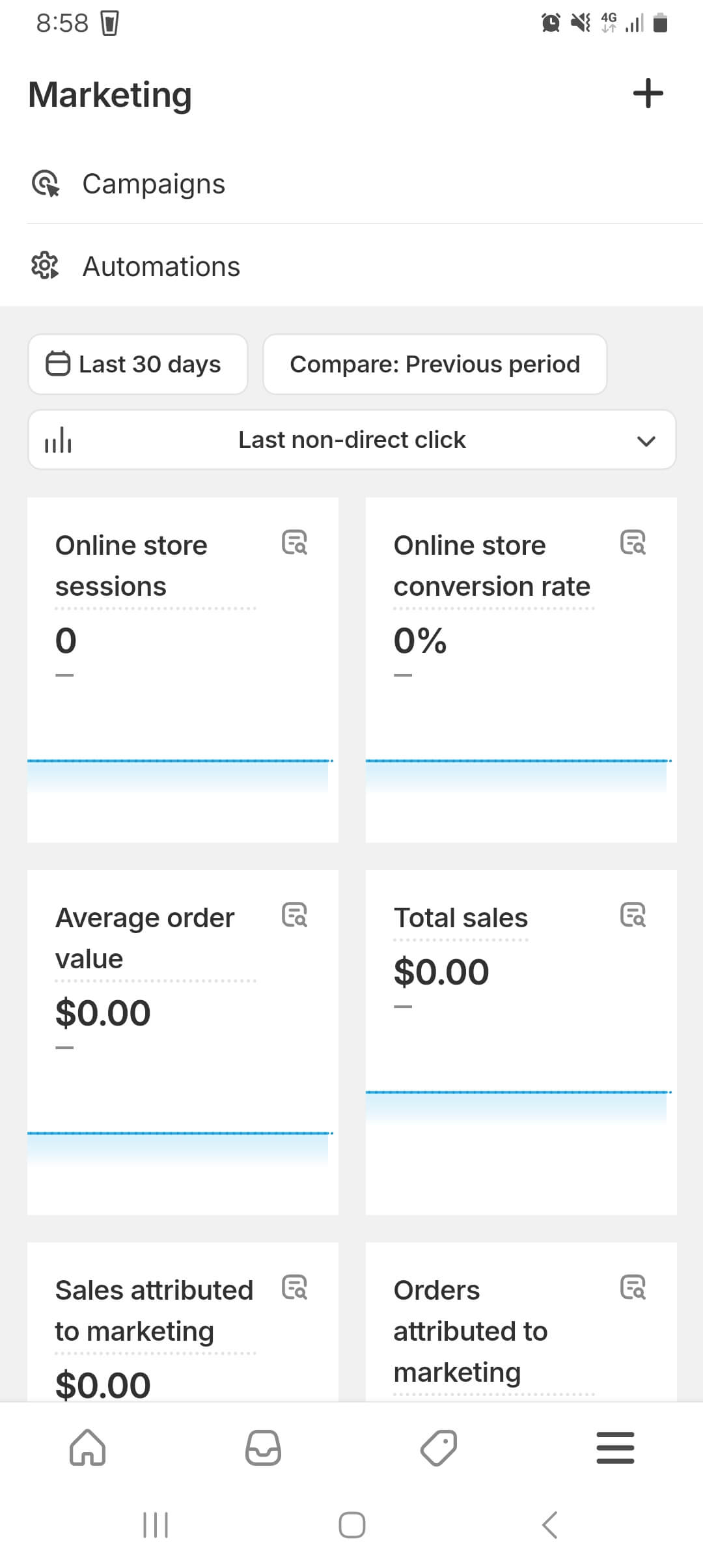
Task: Open report icon on Sales attributed to marketing
Action: tap(294, 1287)
